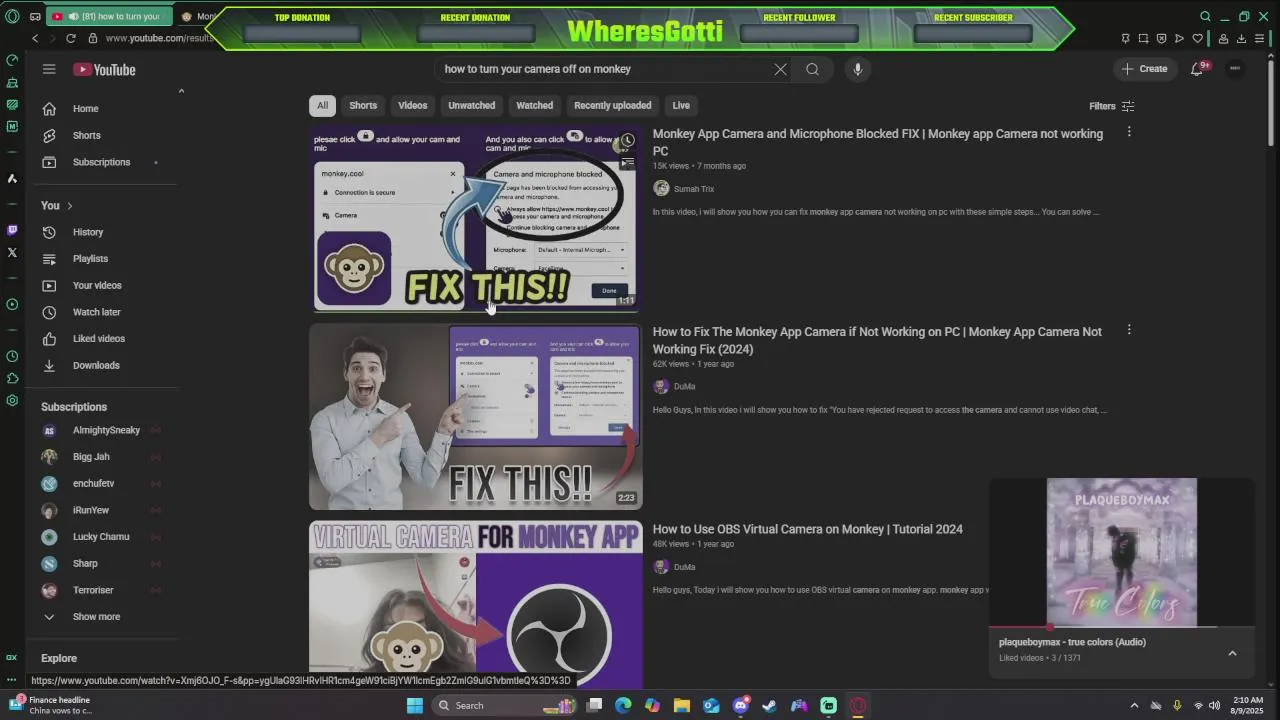Open browser history clock in Opera sidebar
The width and height of the screenshot is (1280, 720).
pyautogui.click(x=12, y=356)
